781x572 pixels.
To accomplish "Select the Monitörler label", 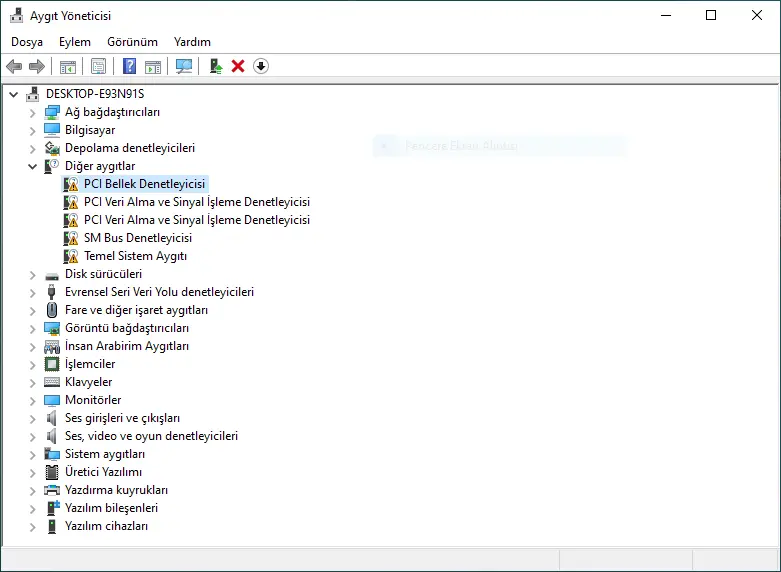I will [x=93, y=400].
